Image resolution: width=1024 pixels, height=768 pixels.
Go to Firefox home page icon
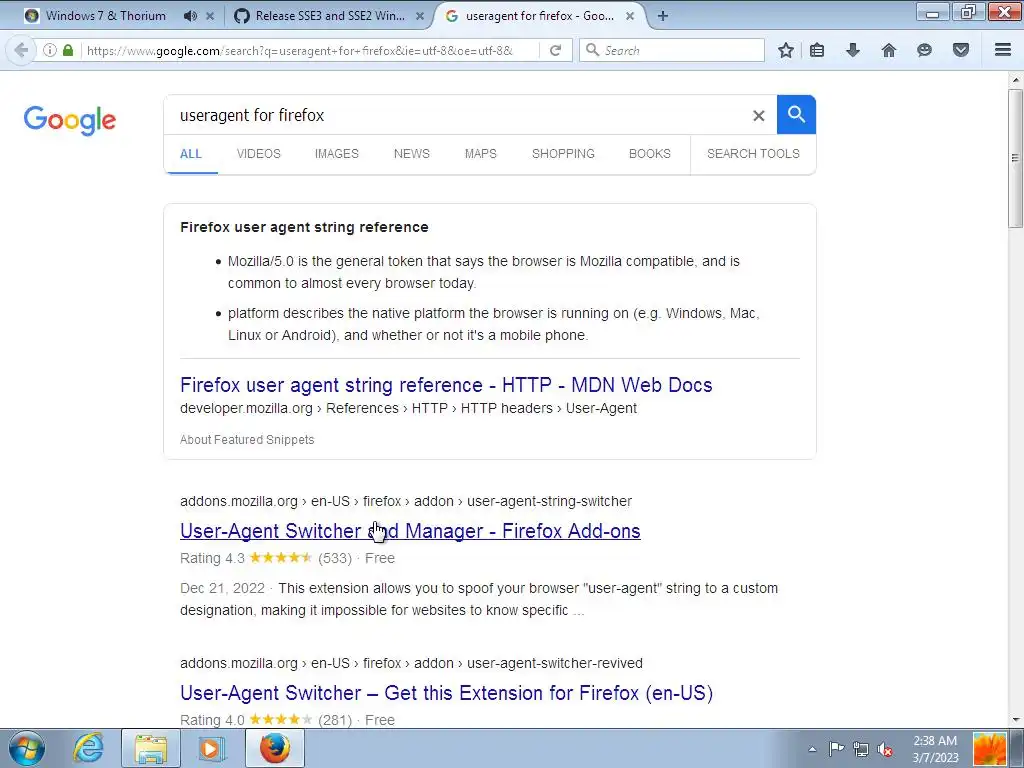[x=889, y=50]
